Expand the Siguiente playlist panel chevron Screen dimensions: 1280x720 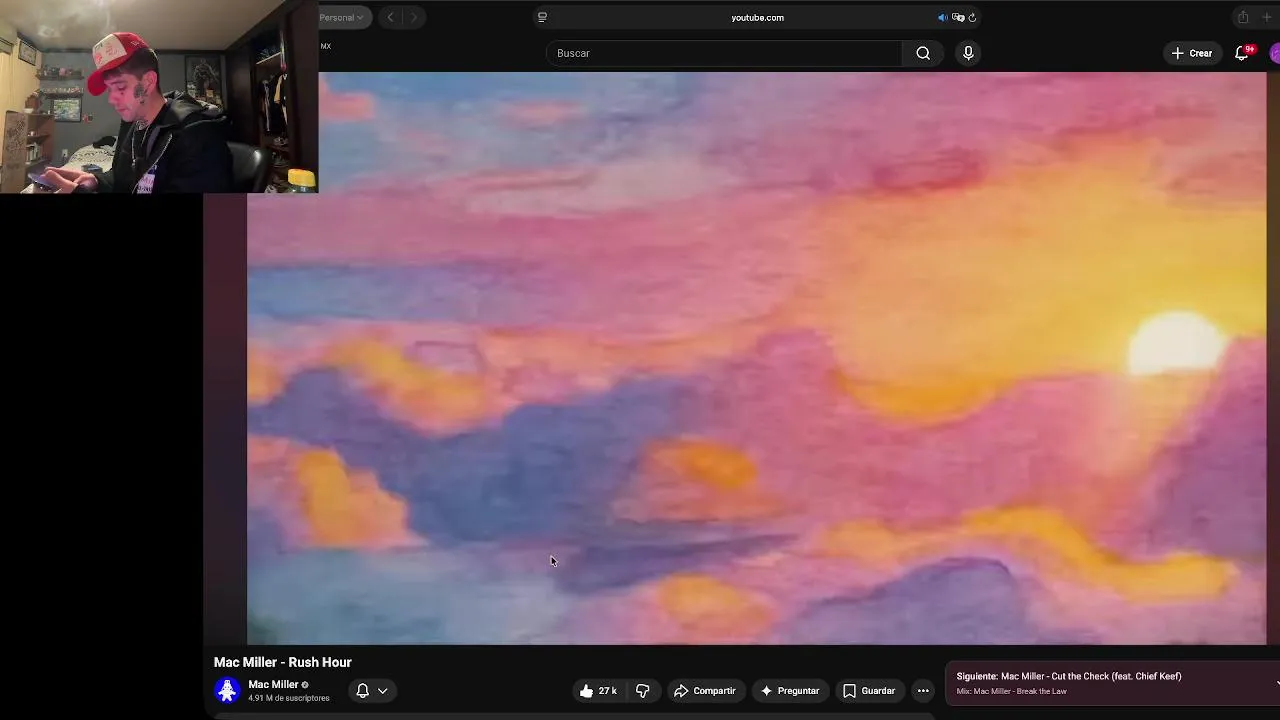[1276, 683]
